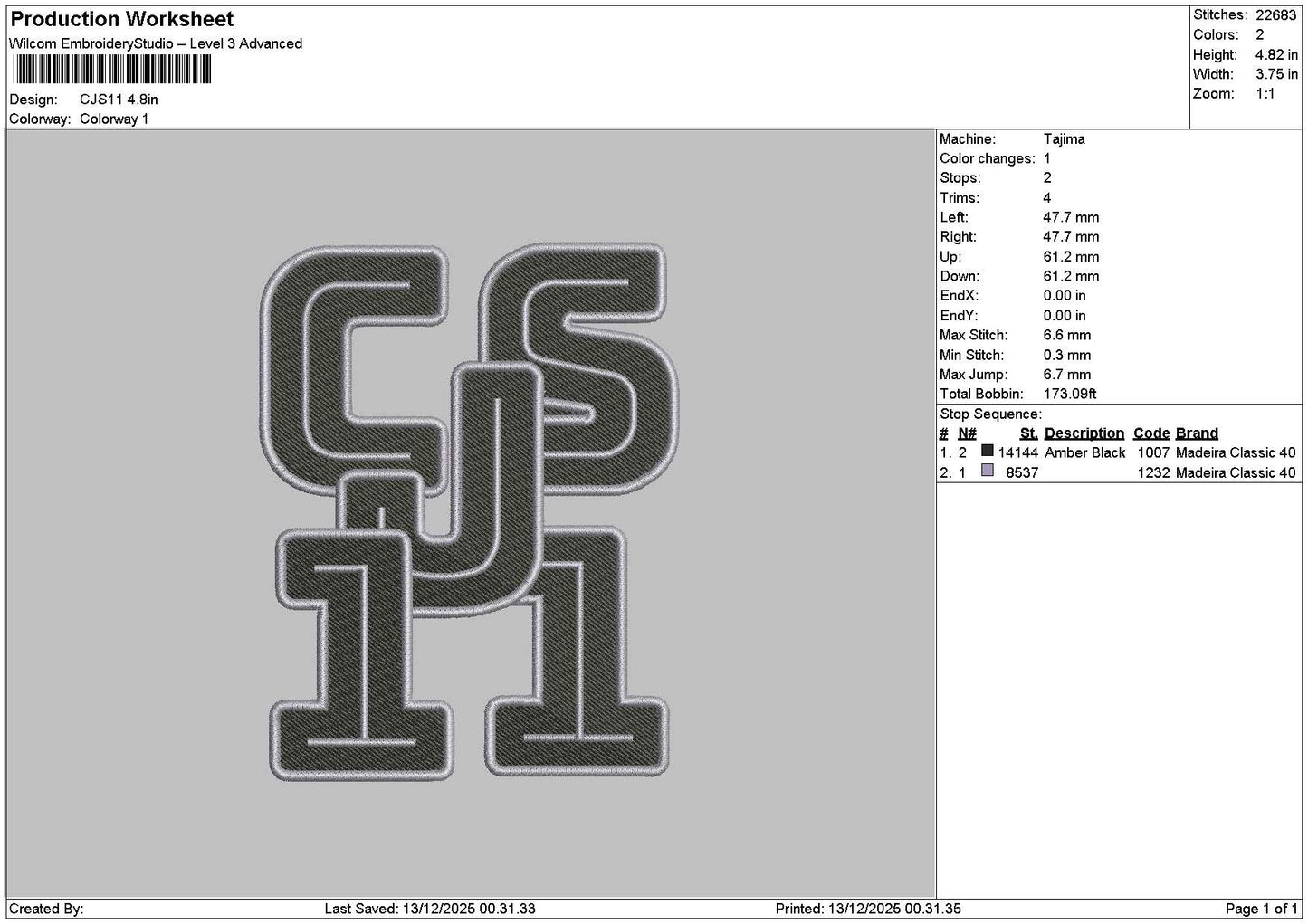This screenshot has height=924, width=1308.
Task: Click the stitches count 22683
Action: pyautogui.click(x=1276, y=15)
